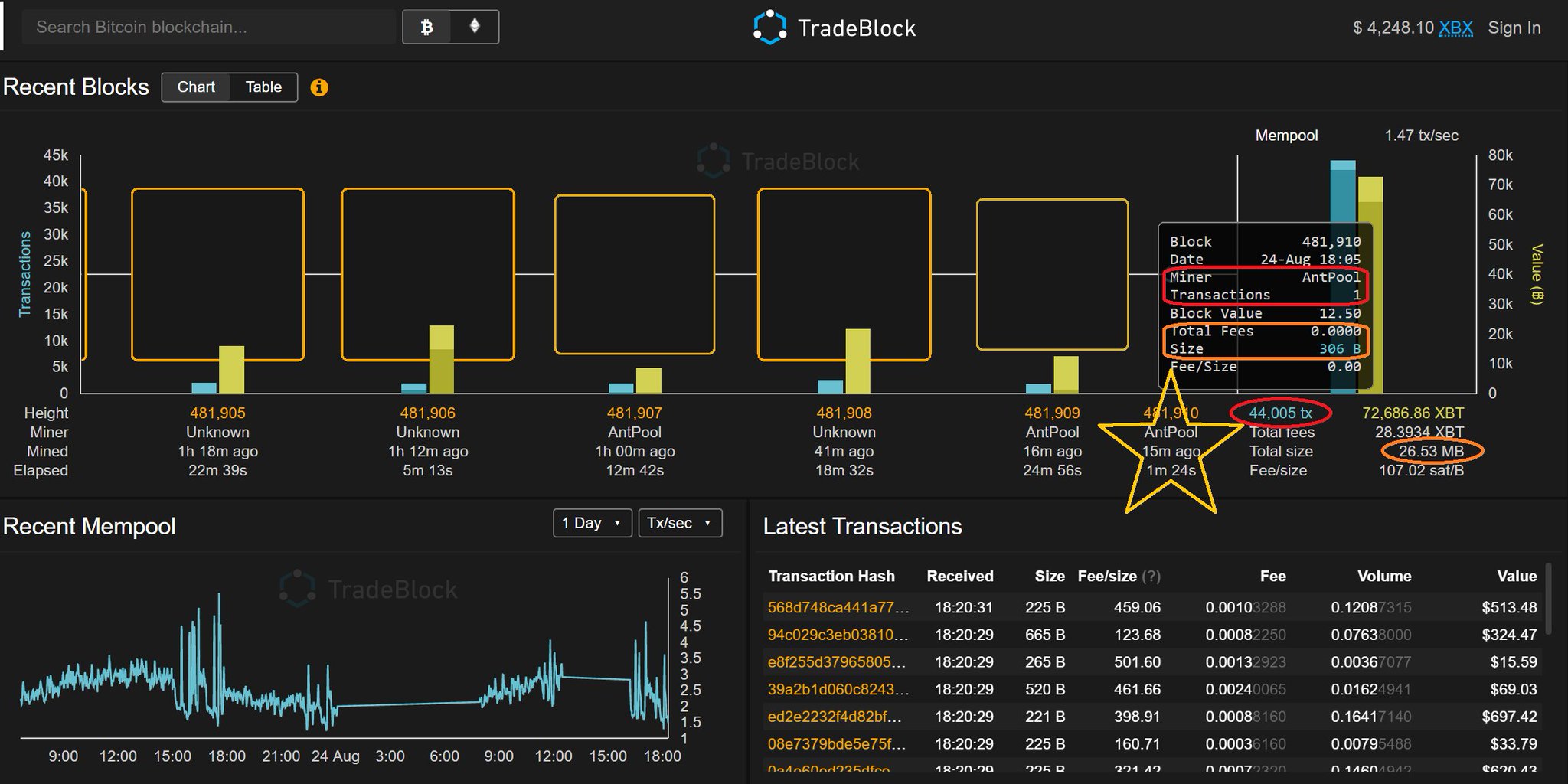Select block 481,907 box in chart
Image resolution: width=1568 pixels, height=784 pixels.
point(635,274)
